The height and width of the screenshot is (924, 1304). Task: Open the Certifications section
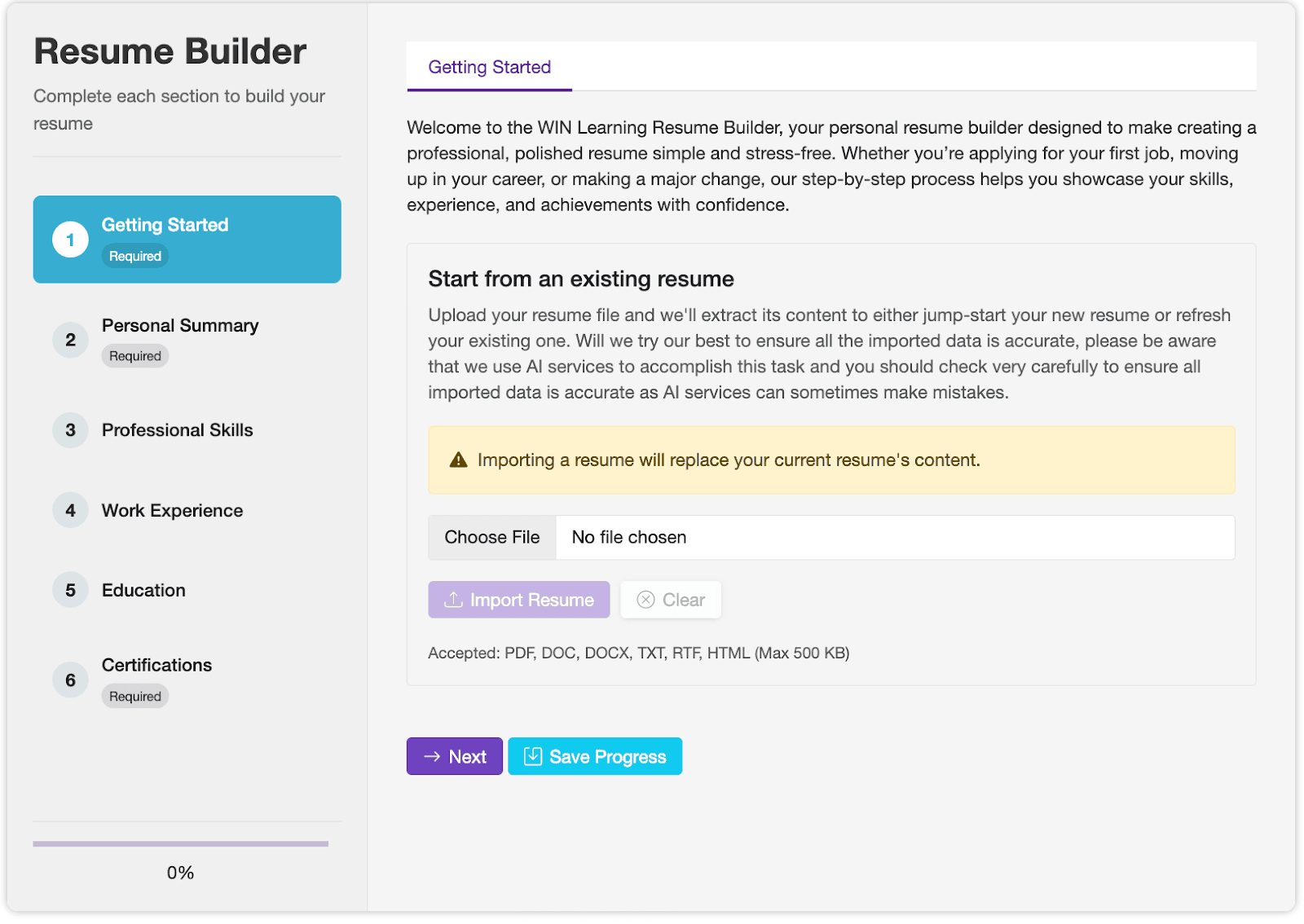156,665
